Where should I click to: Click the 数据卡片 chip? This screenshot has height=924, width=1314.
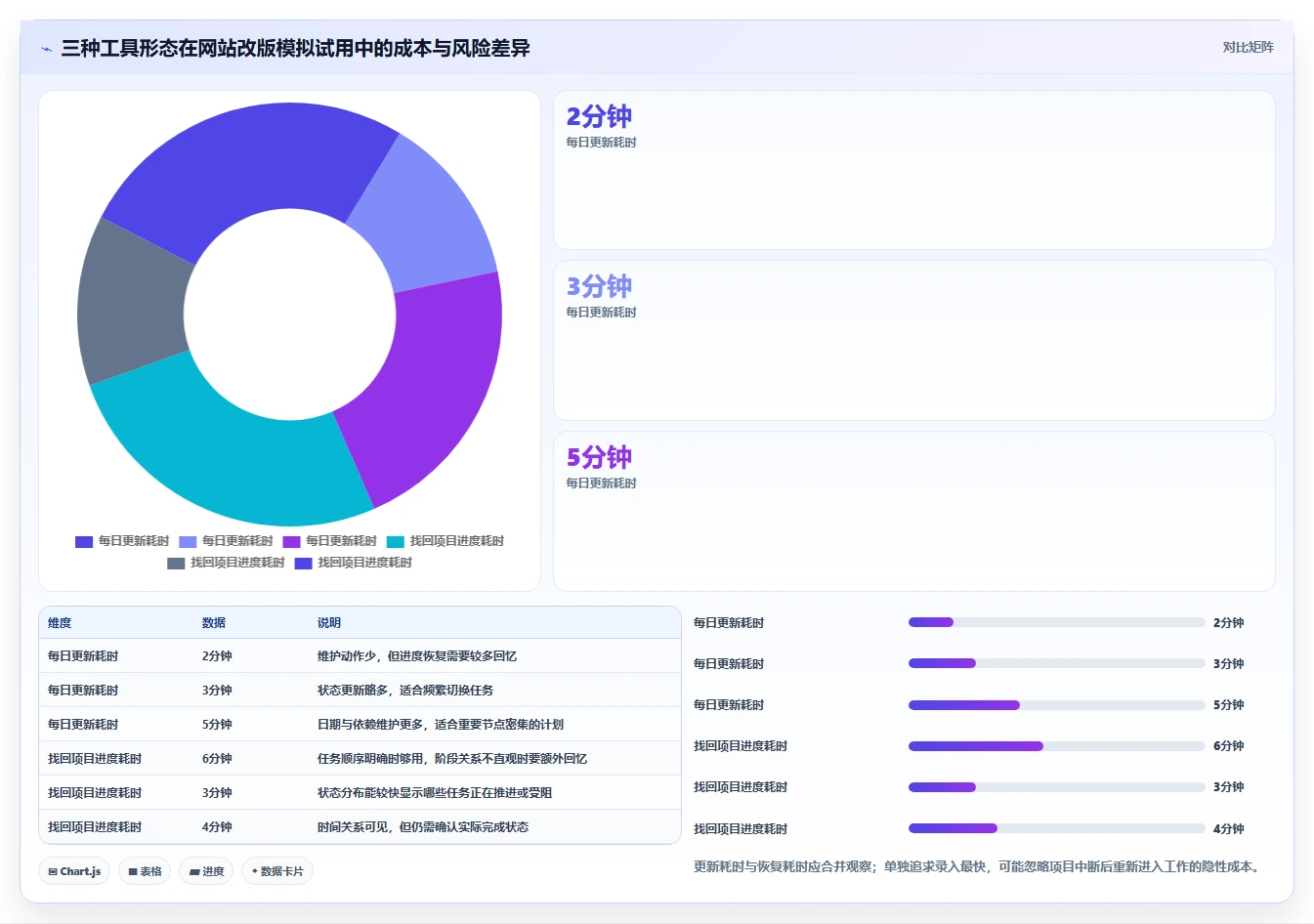pos(277,871)
